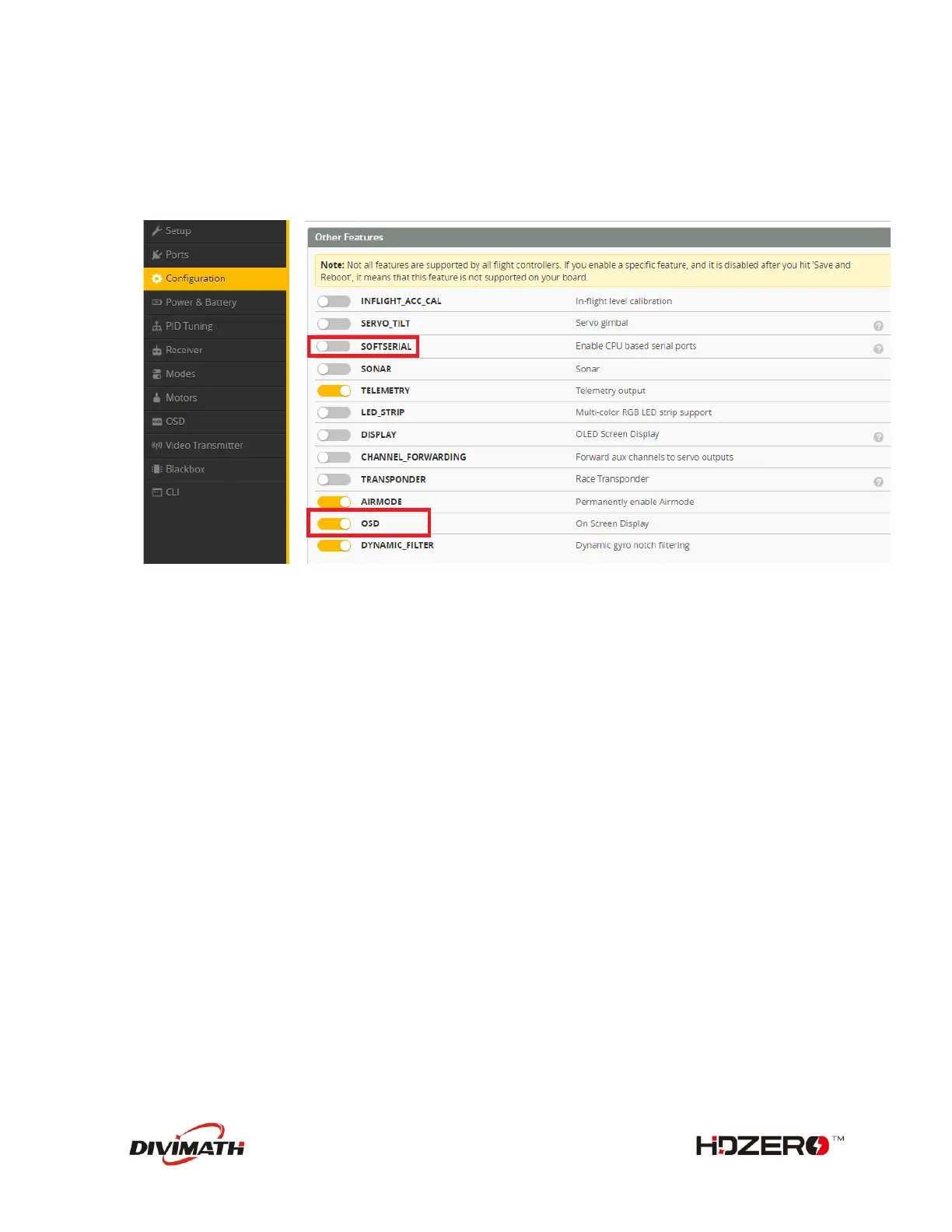This screenshot has height=1232, width=952.
Task: Click the PID Tuning icon
Action: (x=157, y=327)
